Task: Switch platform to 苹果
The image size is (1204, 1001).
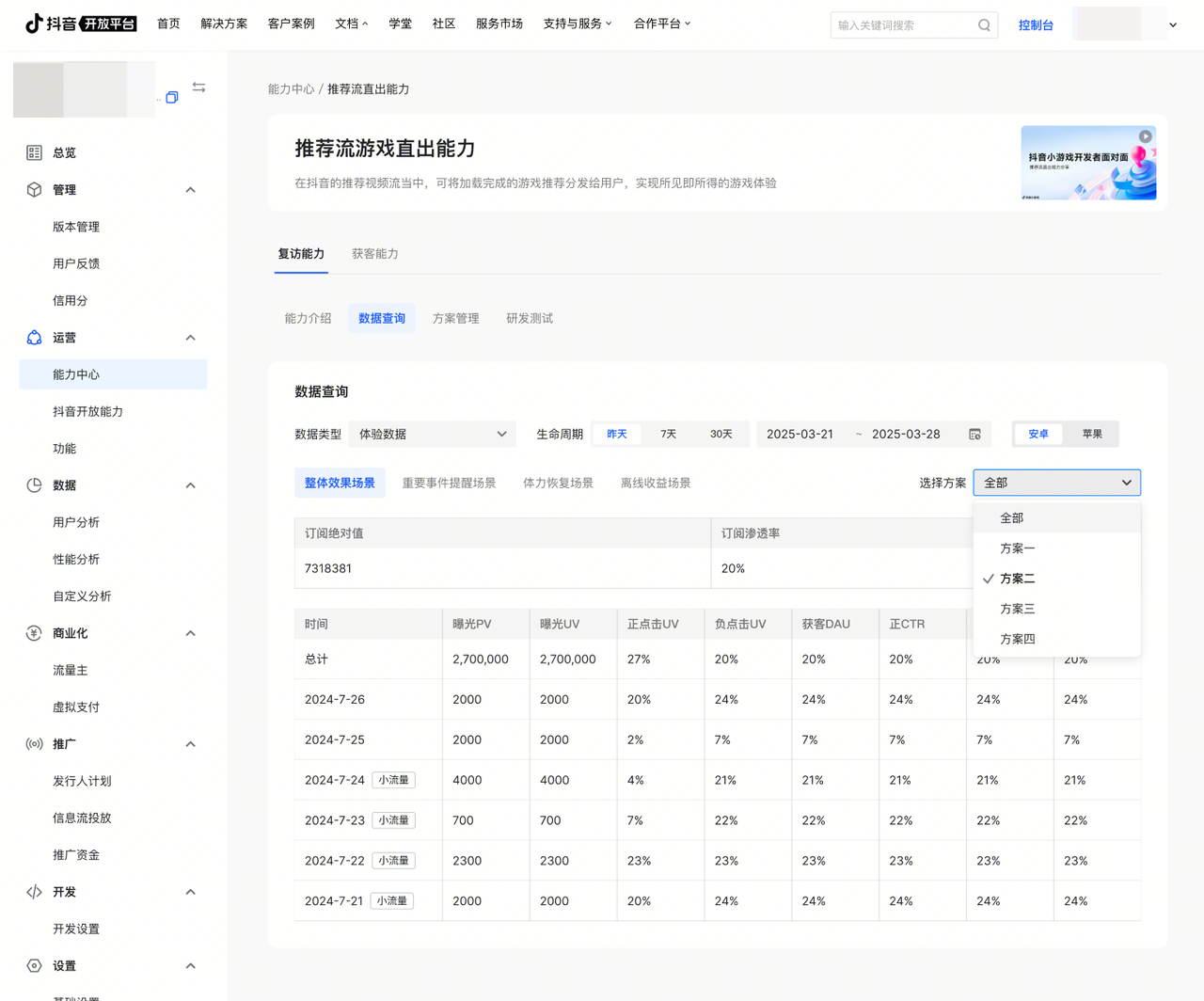Action: pyautogui.click(x=1091, y=434)
